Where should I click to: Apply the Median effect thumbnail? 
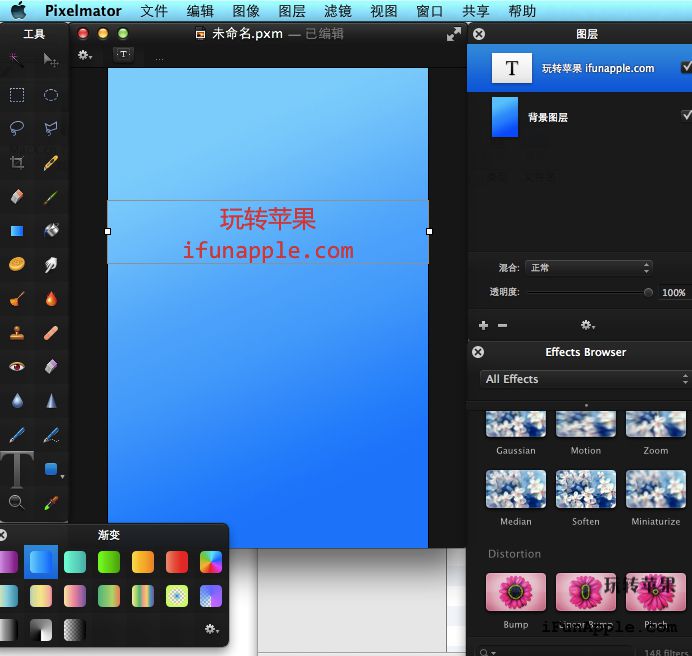[x=515, y=489]
